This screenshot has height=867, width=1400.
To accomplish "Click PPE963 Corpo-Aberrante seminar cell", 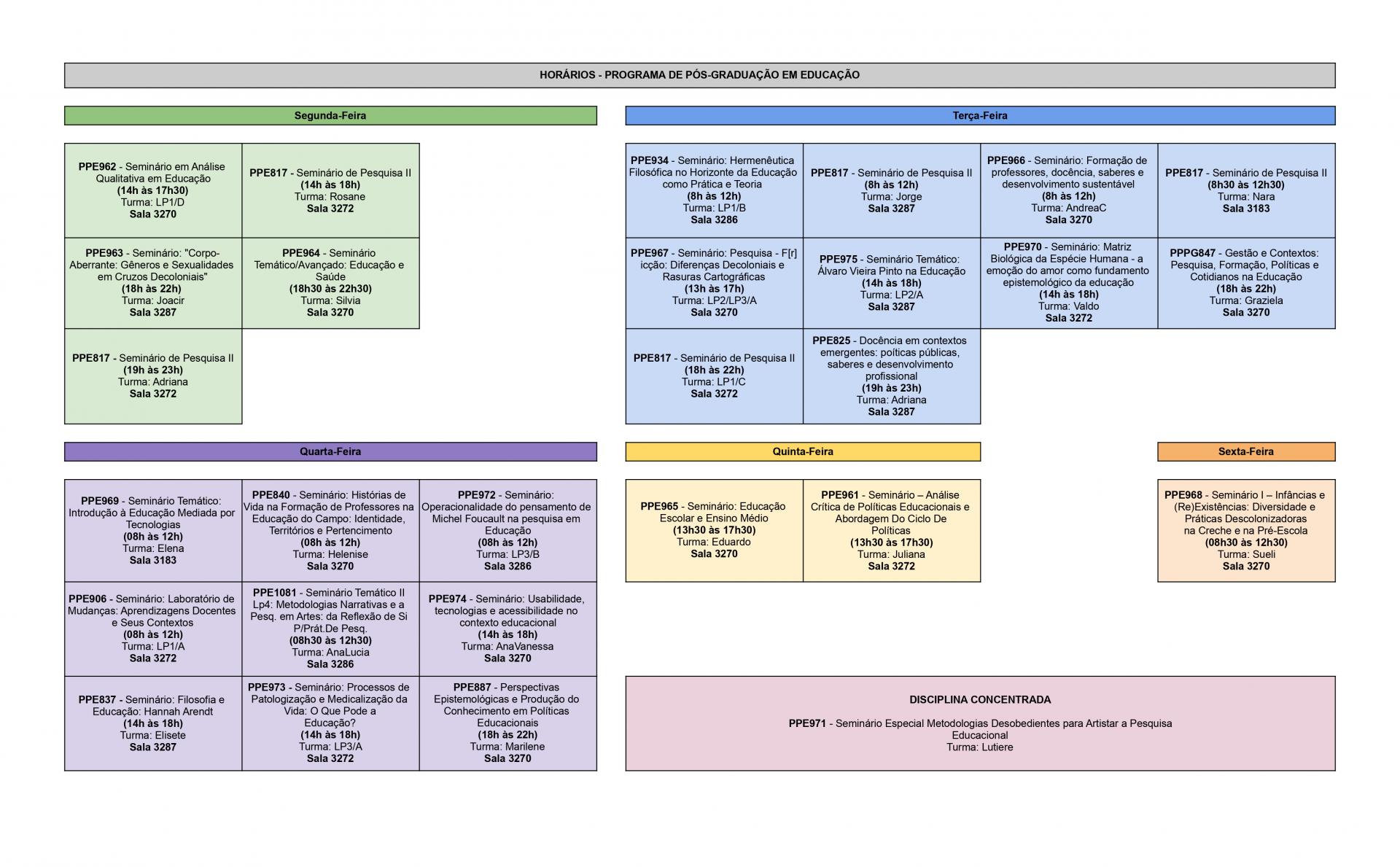I will click(153, 283).
